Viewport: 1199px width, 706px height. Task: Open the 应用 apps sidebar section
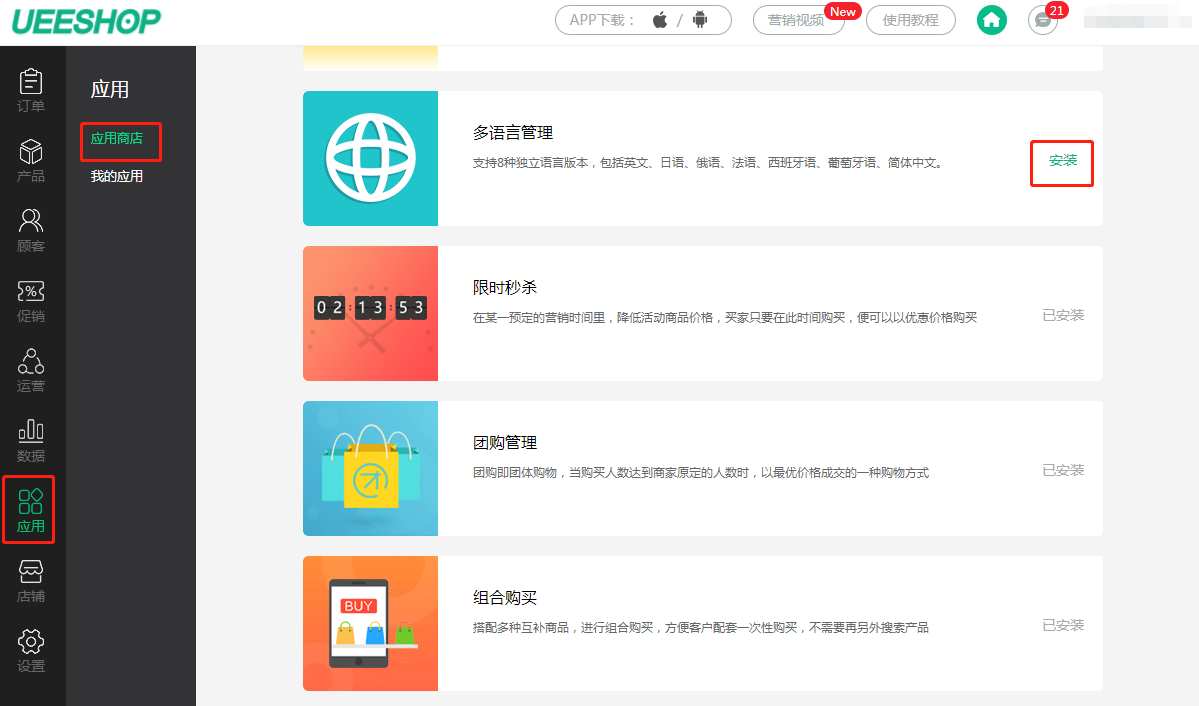29,510
